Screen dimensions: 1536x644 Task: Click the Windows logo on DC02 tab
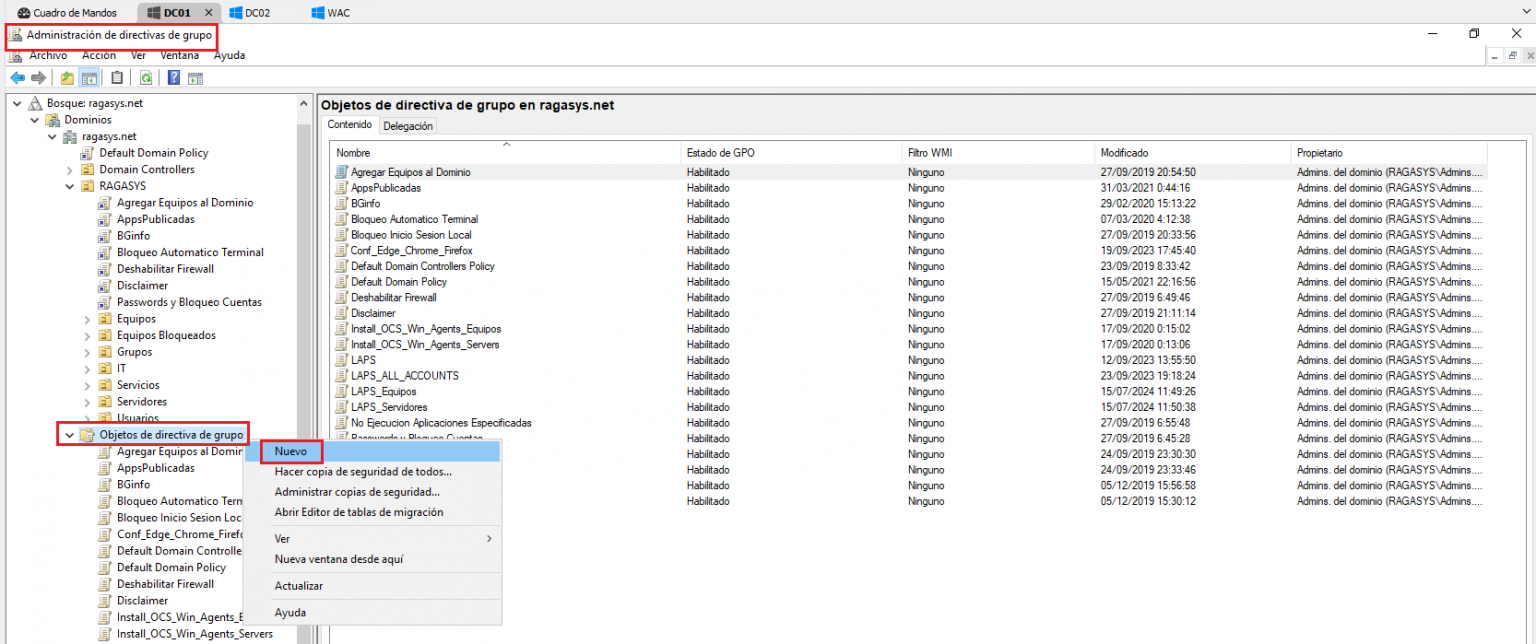point(236,13)
